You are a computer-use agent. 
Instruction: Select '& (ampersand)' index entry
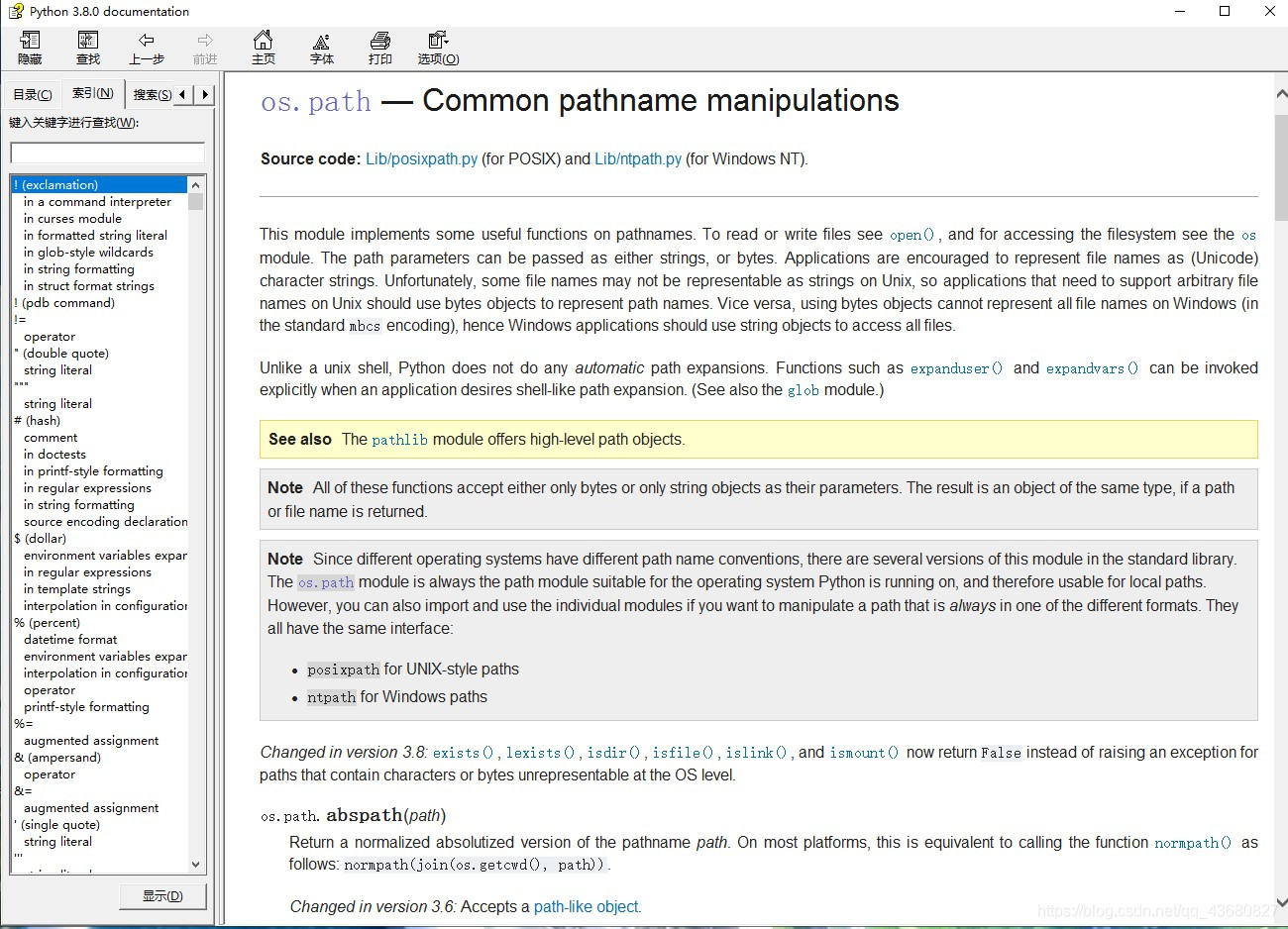pyautogui.click(x=57, y=758)
